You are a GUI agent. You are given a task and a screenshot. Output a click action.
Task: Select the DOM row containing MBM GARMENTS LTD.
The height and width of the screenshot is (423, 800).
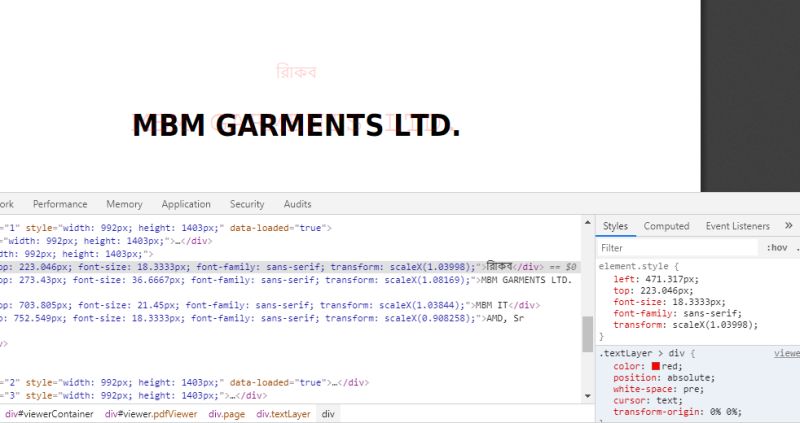tap(291, 280)
